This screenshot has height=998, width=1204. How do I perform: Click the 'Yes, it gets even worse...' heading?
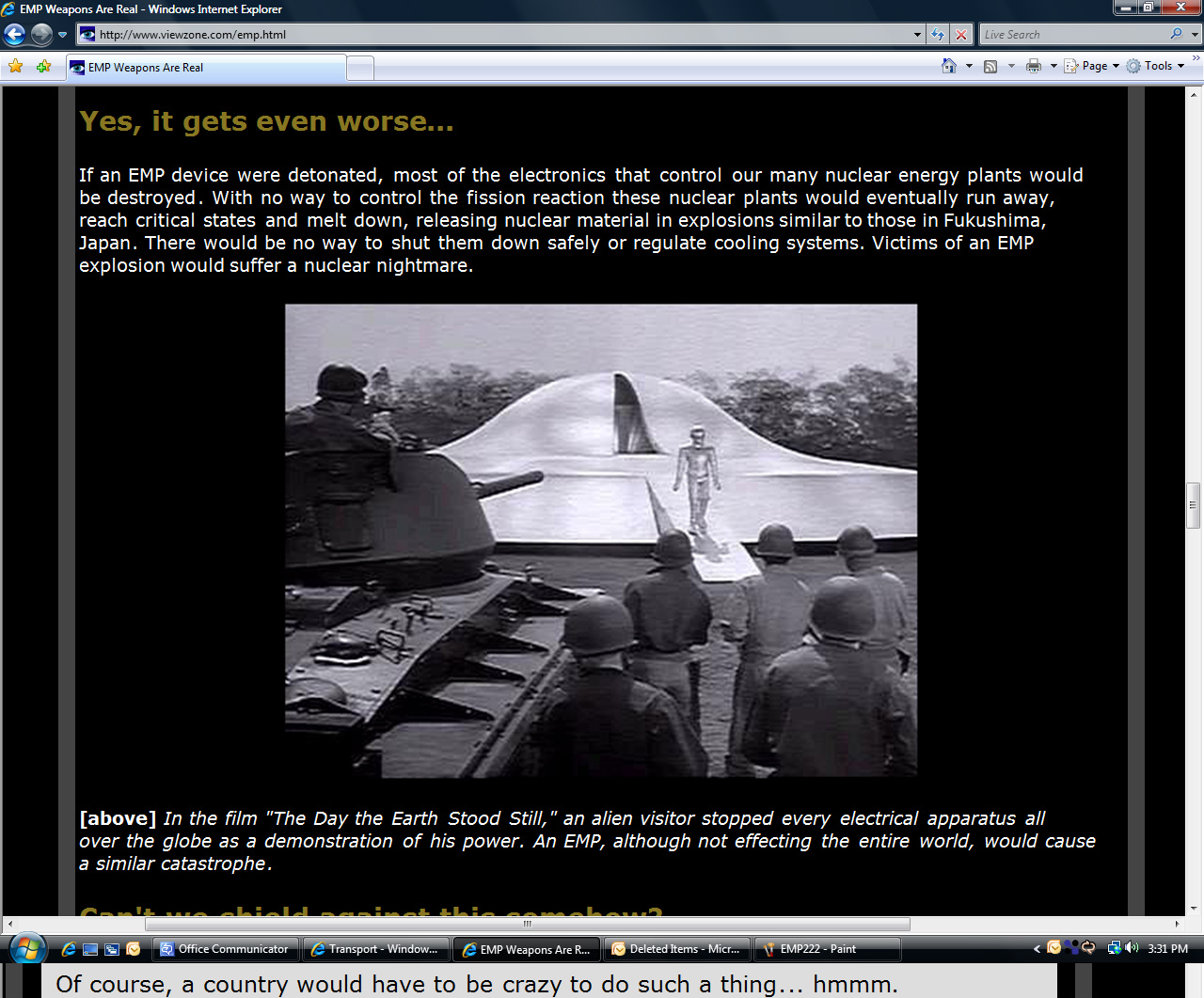(266, 121)
